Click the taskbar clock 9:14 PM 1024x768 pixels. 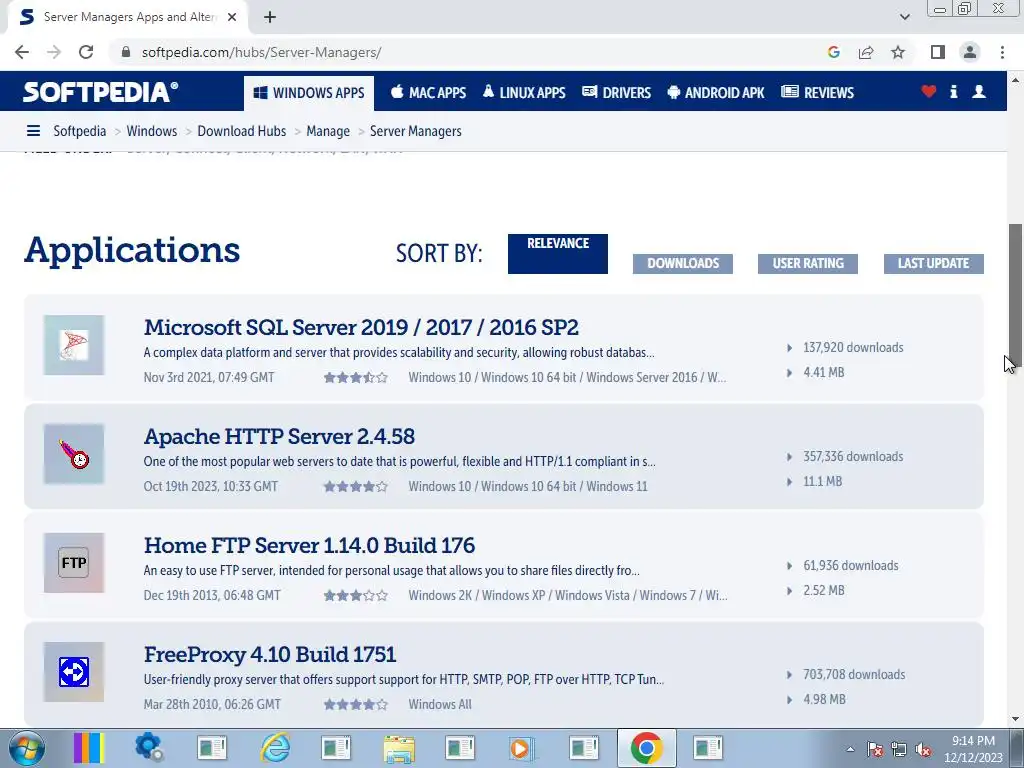click(x=973, y=741)
